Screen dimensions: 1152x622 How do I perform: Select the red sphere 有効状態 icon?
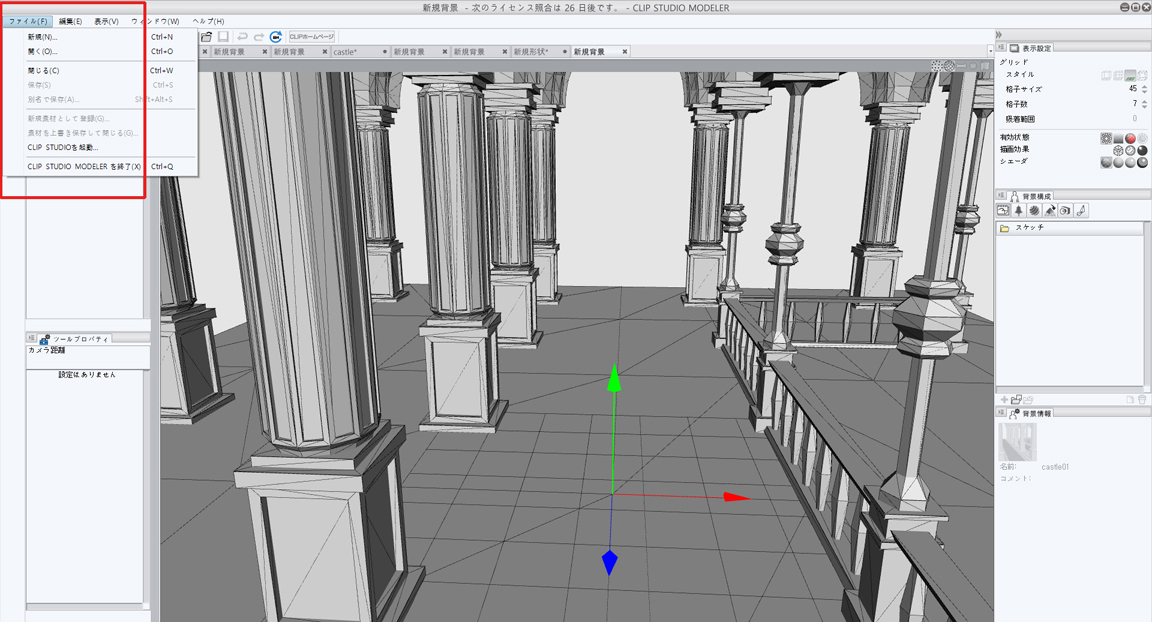1130,139
